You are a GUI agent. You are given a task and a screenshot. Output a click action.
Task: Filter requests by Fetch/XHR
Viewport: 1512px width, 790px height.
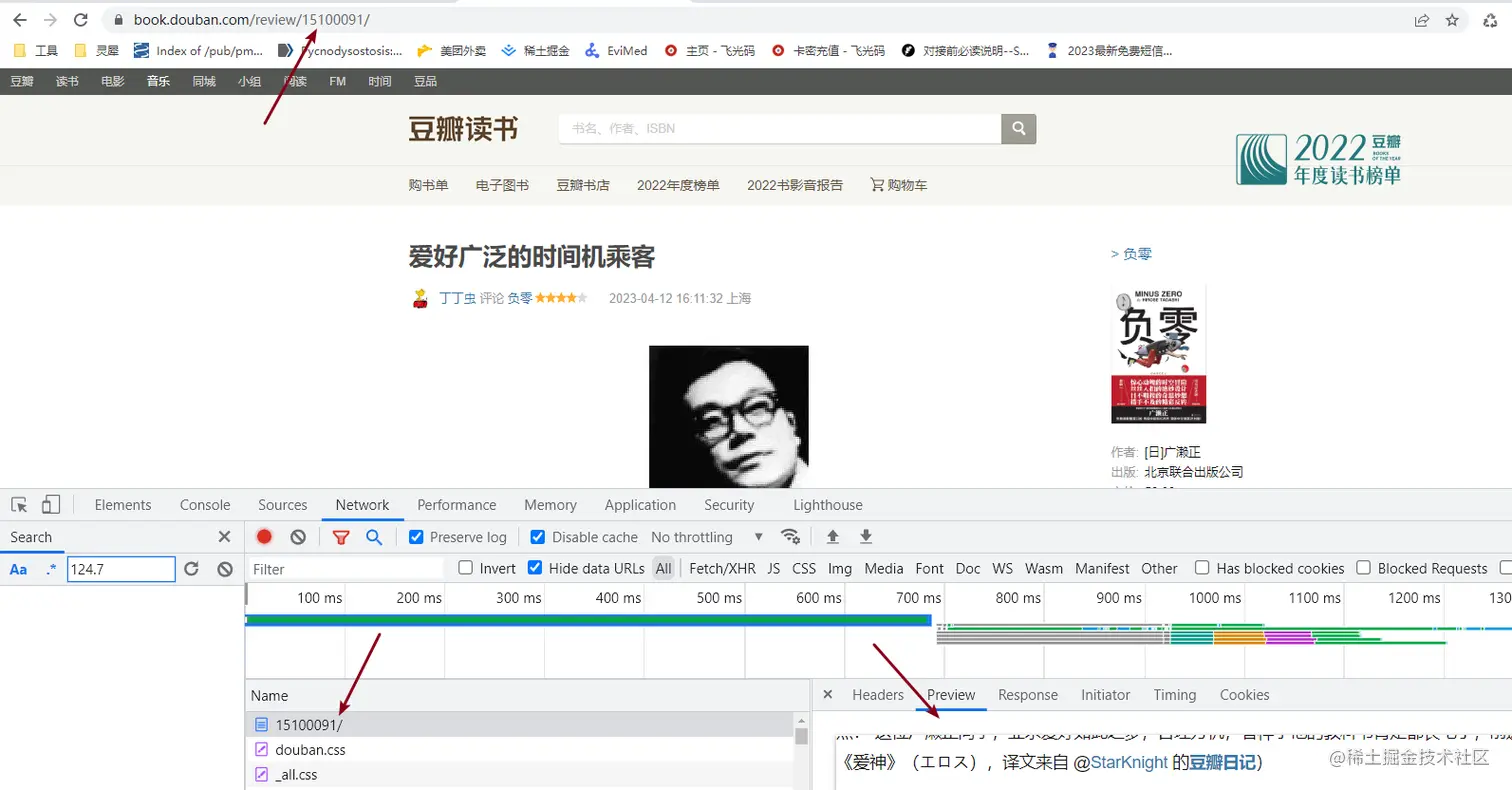coord(722,568)
